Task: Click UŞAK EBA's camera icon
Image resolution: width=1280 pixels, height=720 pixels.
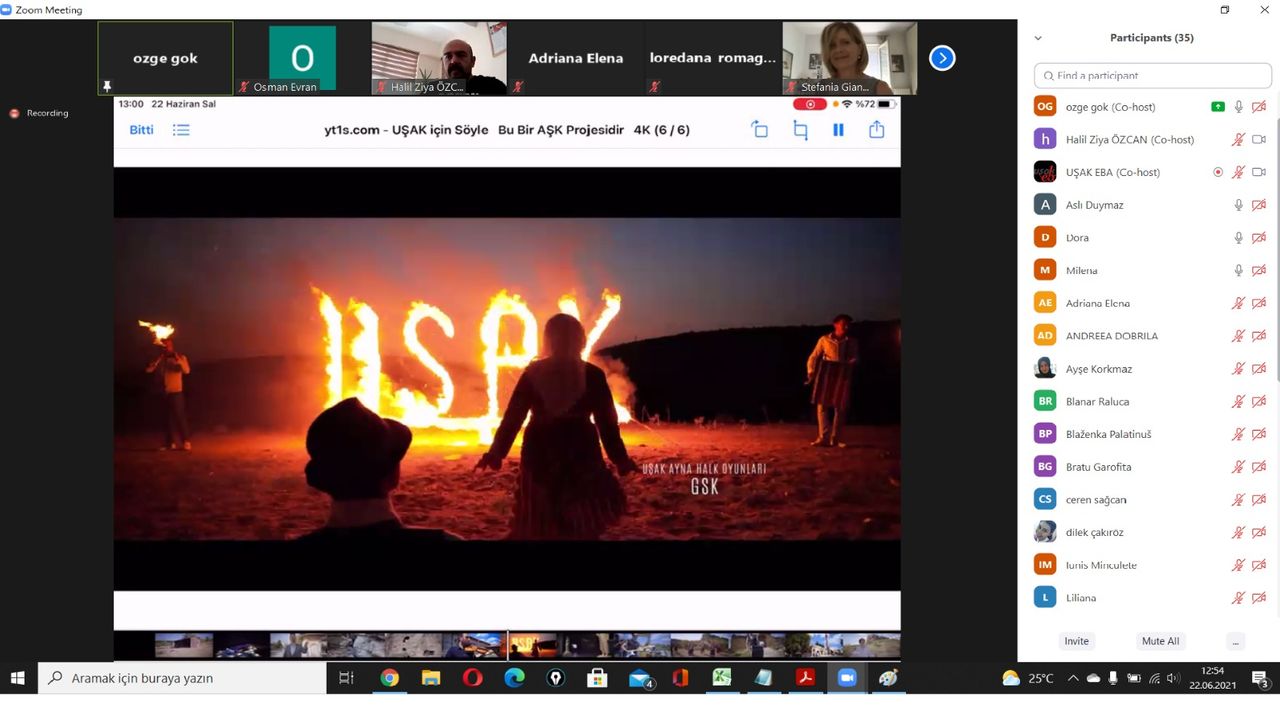Action: [x=1259, y=172]
